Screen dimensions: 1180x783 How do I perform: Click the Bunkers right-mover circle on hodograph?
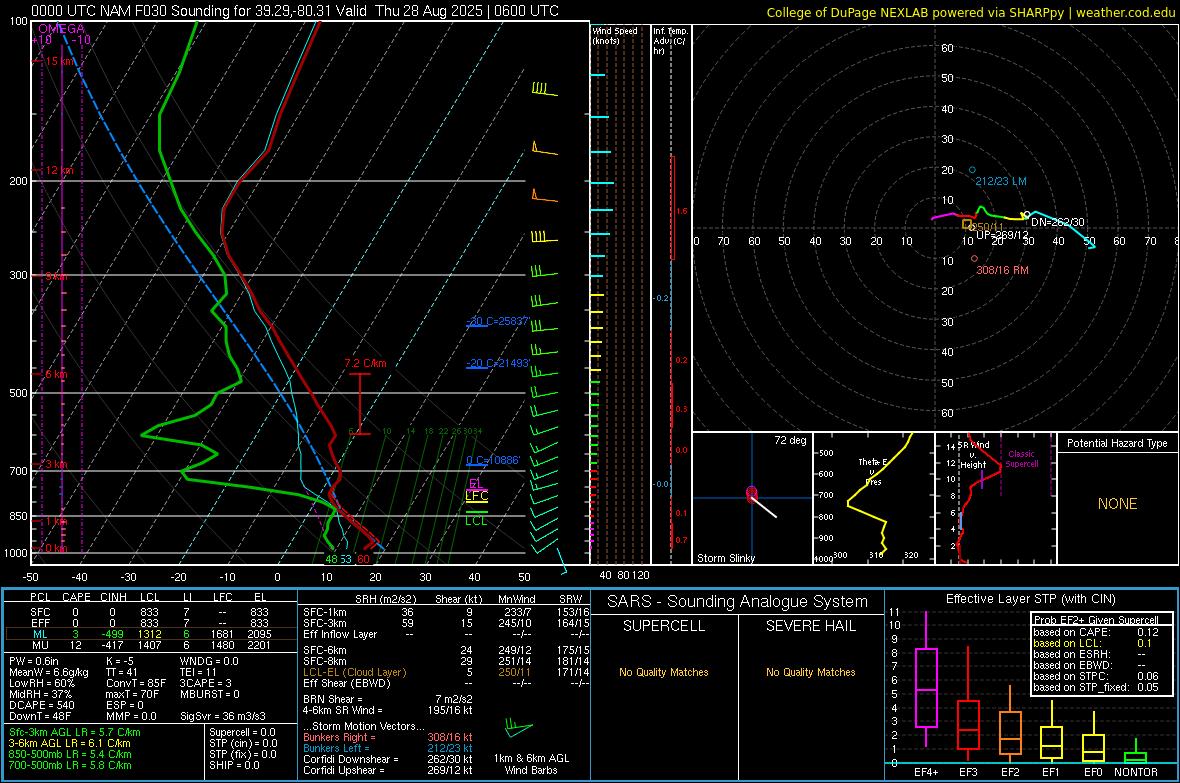coord(975,258)
